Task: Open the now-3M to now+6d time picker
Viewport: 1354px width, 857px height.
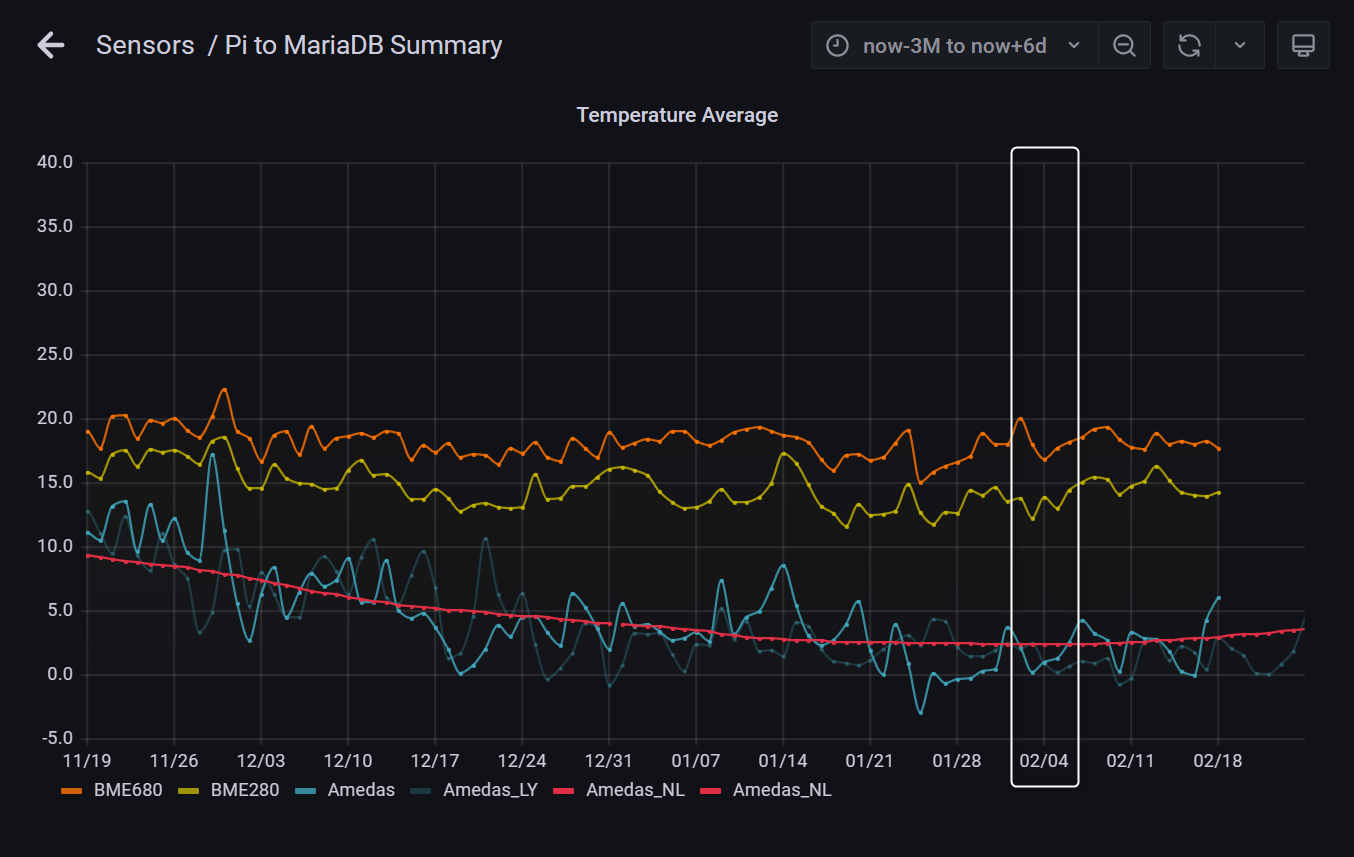Action: (954, 45)
